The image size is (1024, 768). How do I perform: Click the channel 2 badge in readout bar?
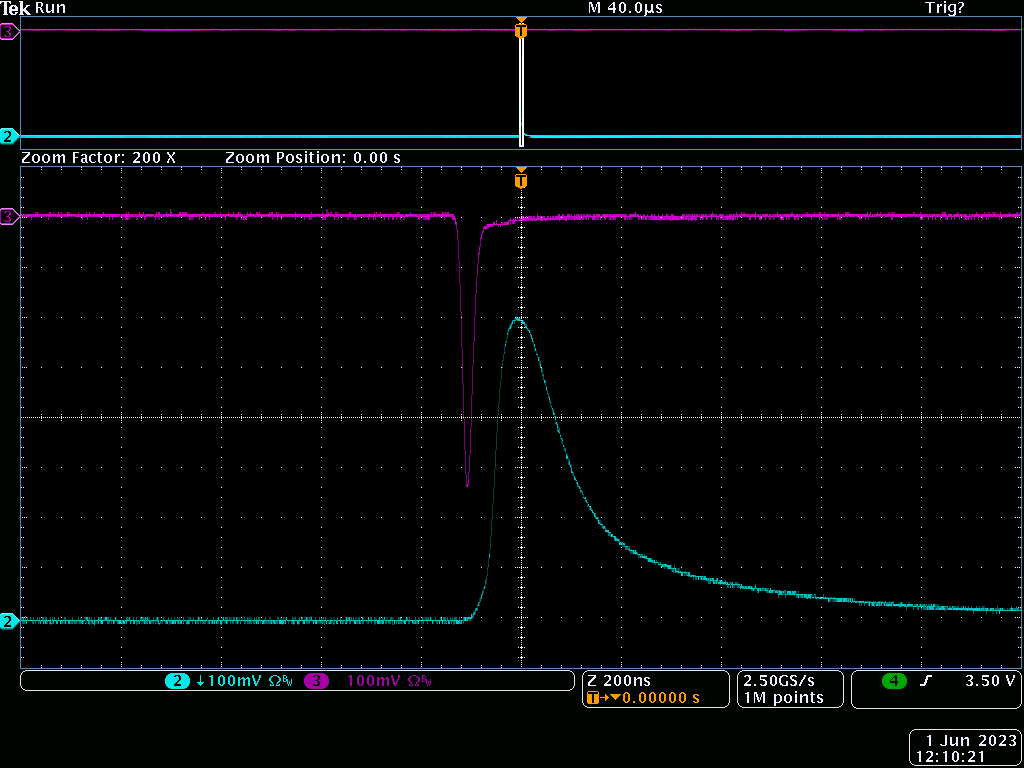click(177, 681)
